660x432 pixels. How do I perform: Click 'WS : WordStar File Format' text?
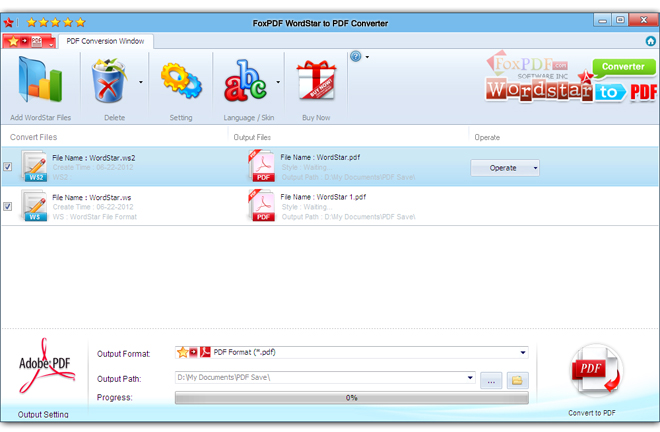(95, 217)
